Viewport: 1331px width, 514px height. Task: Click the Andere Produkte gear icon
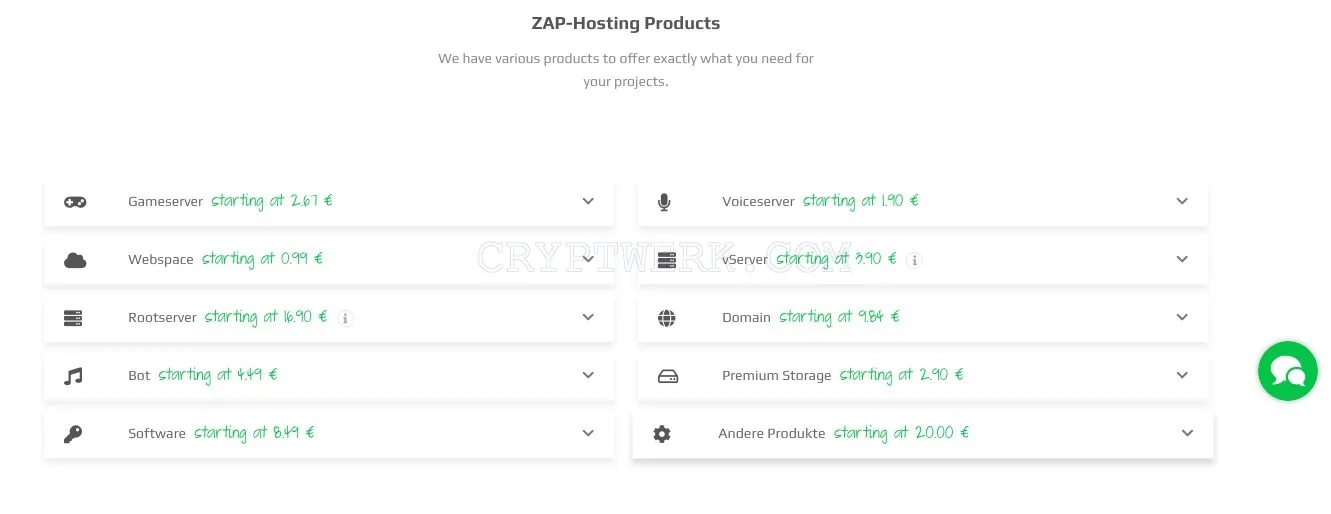[x=662, y=434]
